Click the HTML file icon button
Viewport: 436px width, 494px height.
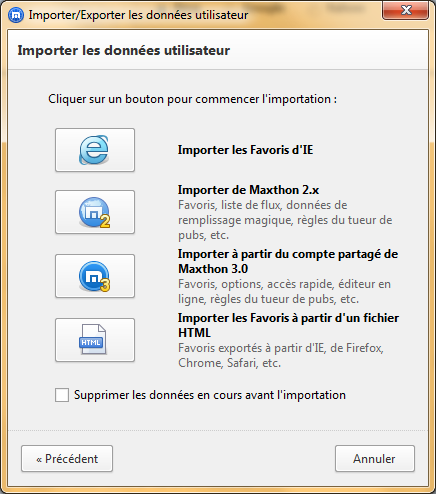point(95,340)
